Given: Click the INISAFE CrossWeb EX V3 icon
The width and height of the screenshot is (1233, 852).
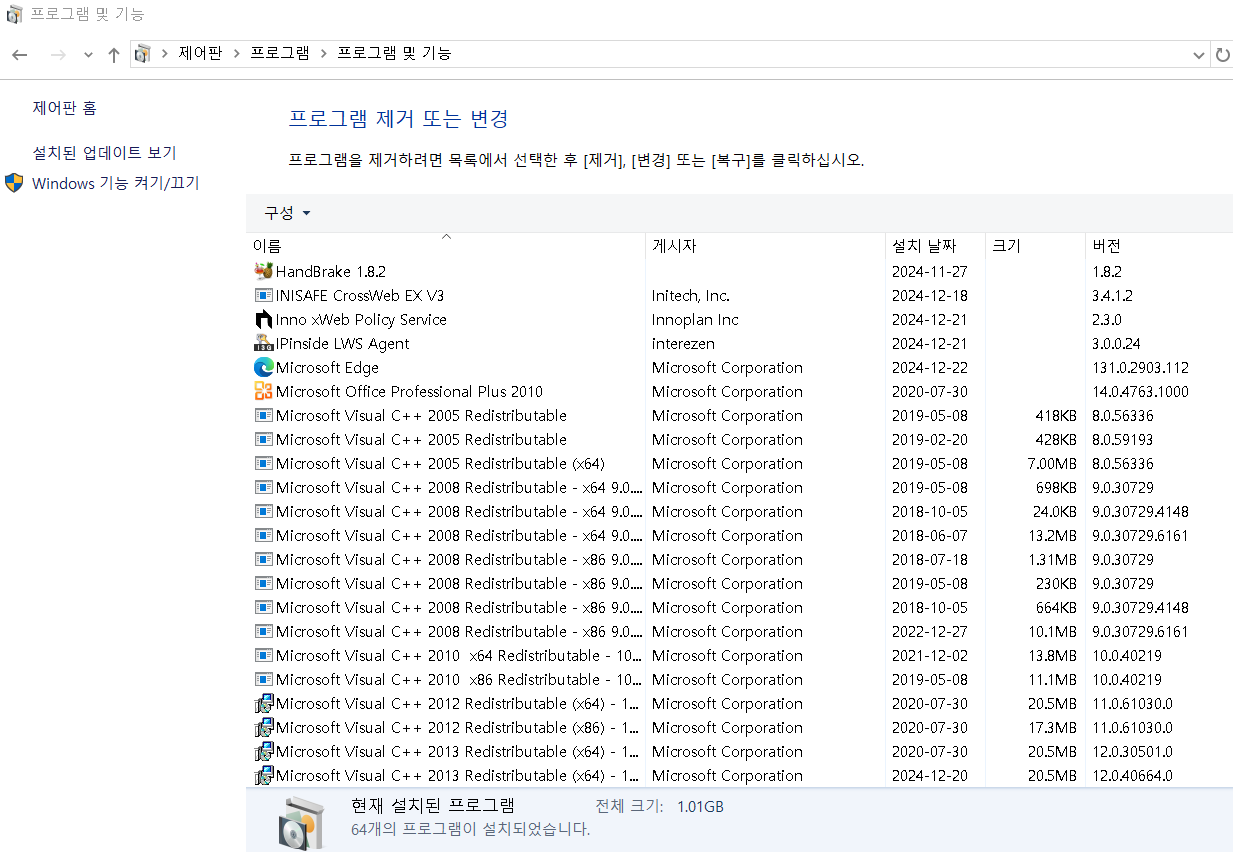Looking at the screenshot, I should (264, 295).
